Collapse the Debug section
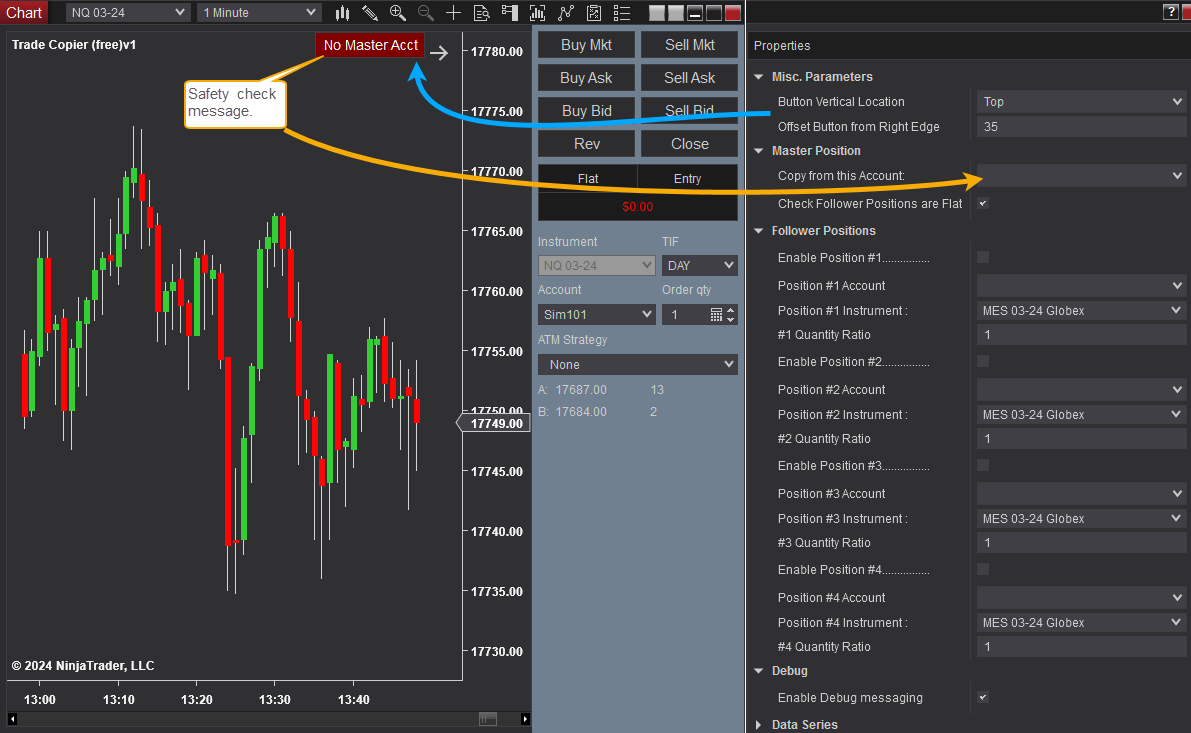This screenshot has height=733, width=1191. coord(759,671)
